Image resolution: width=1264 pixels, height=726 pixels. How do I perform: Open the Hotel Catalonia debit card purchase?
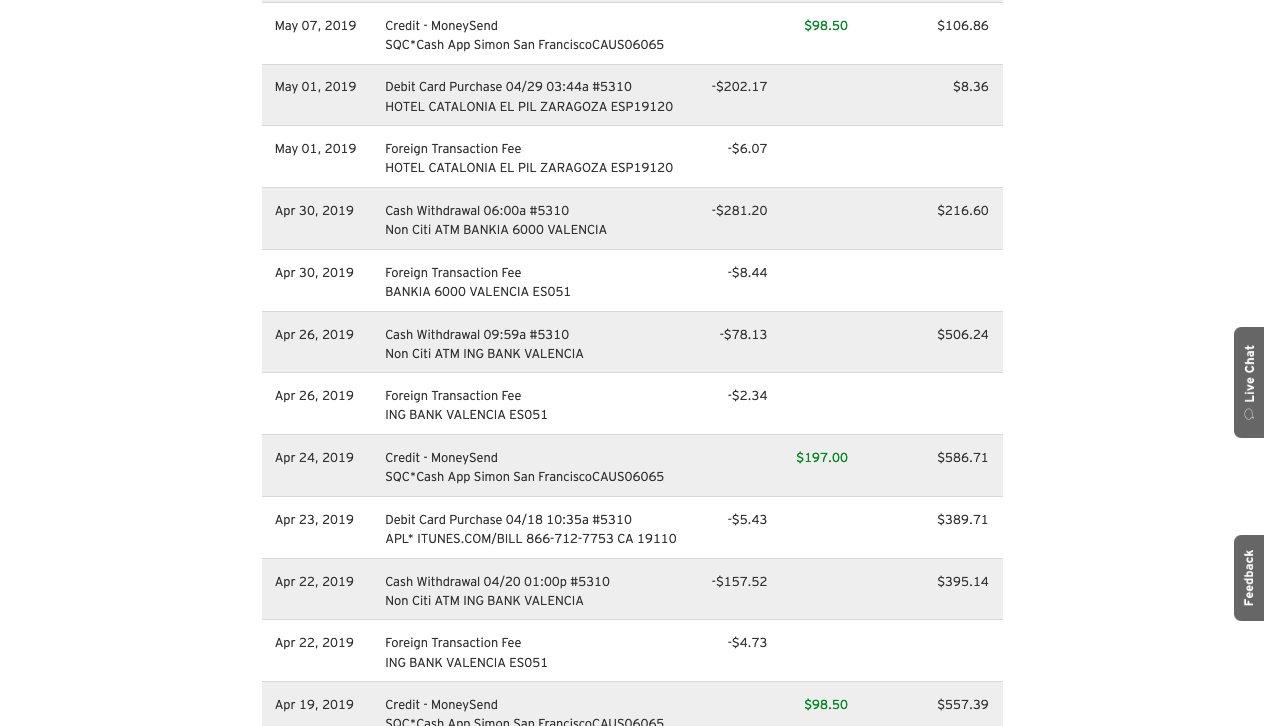tap(528, 97)
